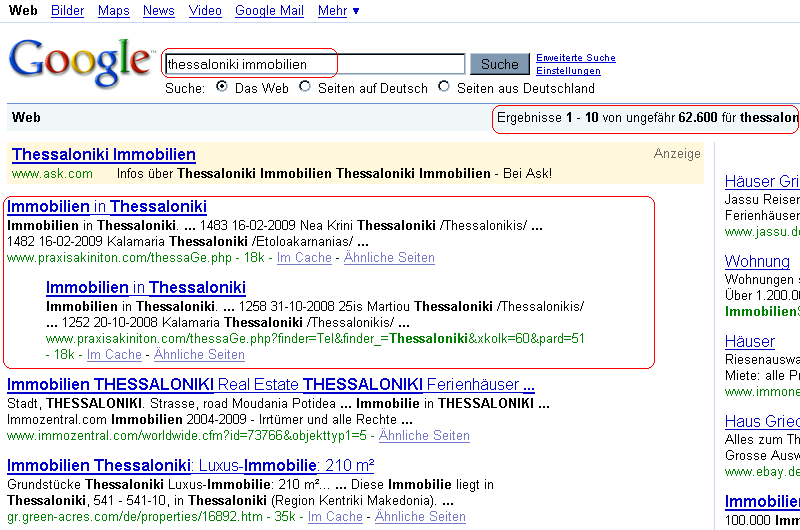This screenshot has width=800, height=530.
Task: Go to the Maps tab
Action: coord(114,11)
